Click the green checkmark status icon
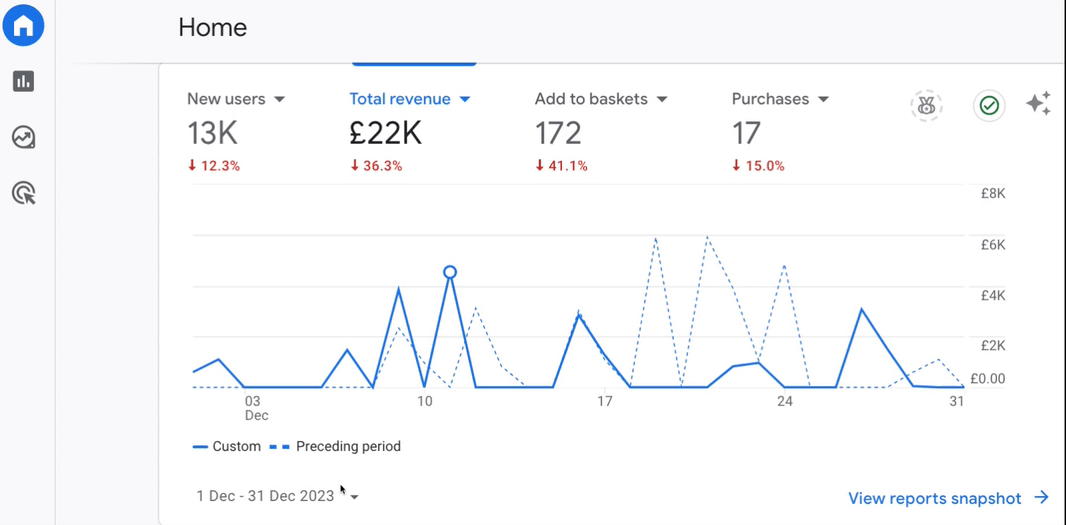Viewport: 1066px width, 525px height. 989,105
